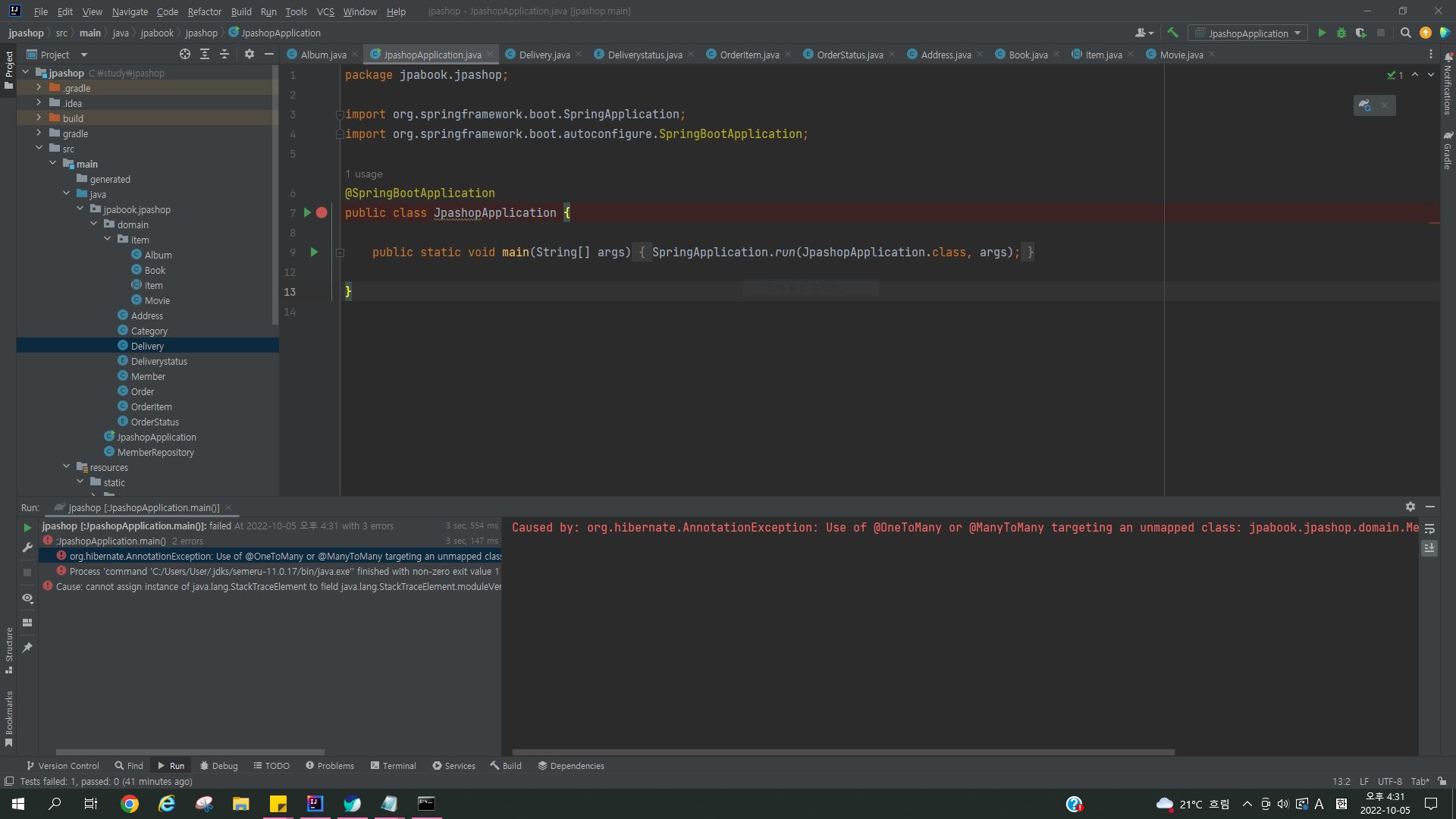Collapse all in the Project tool window
Screen dimensions: 1456x819
(x=224, y=54)
